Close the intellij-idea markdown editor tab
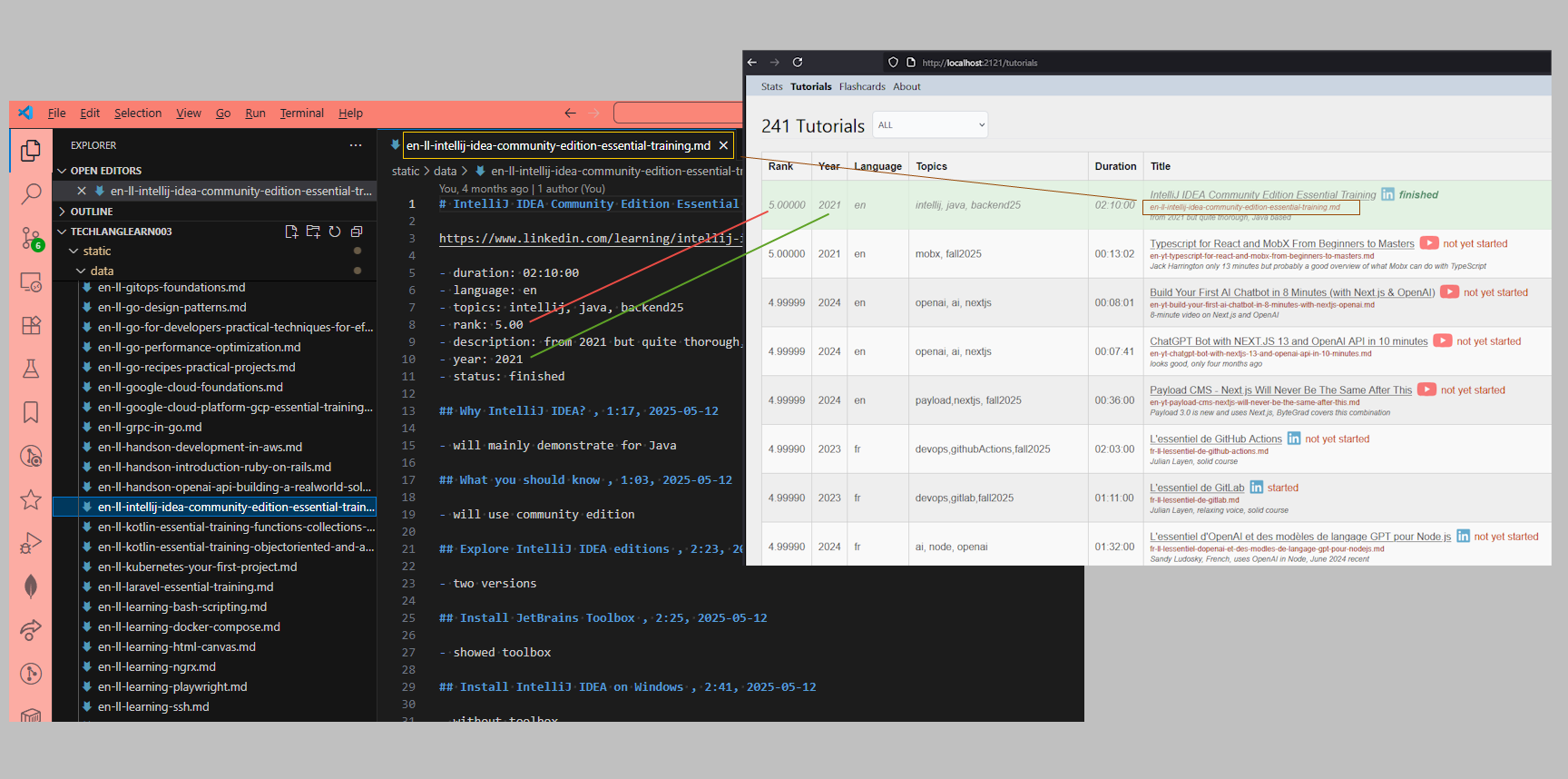This screenshot has height=779, width=1568. 723,145
